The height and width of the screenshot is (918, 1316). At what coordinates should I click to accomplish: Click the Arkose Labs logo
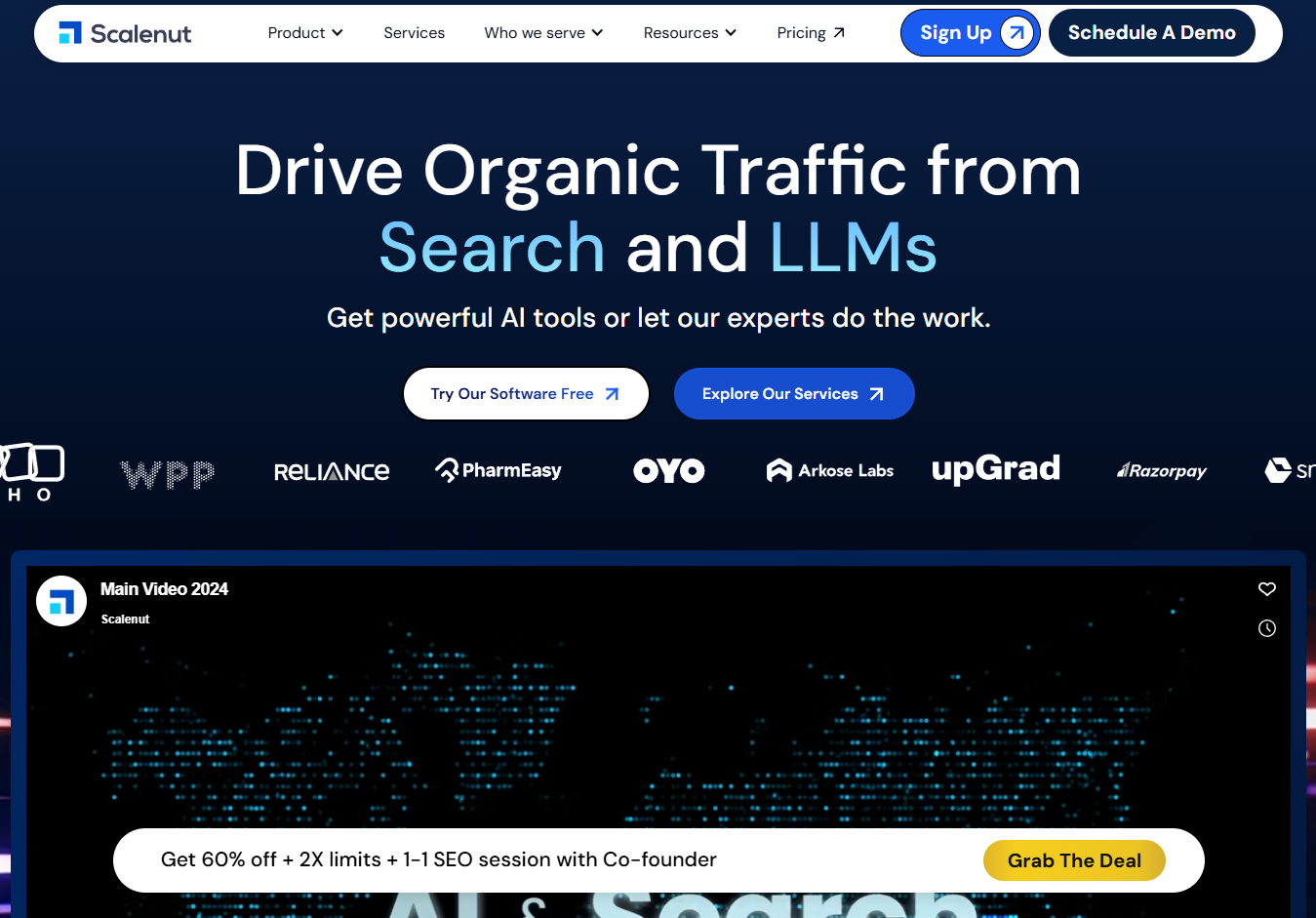(830, 471)
